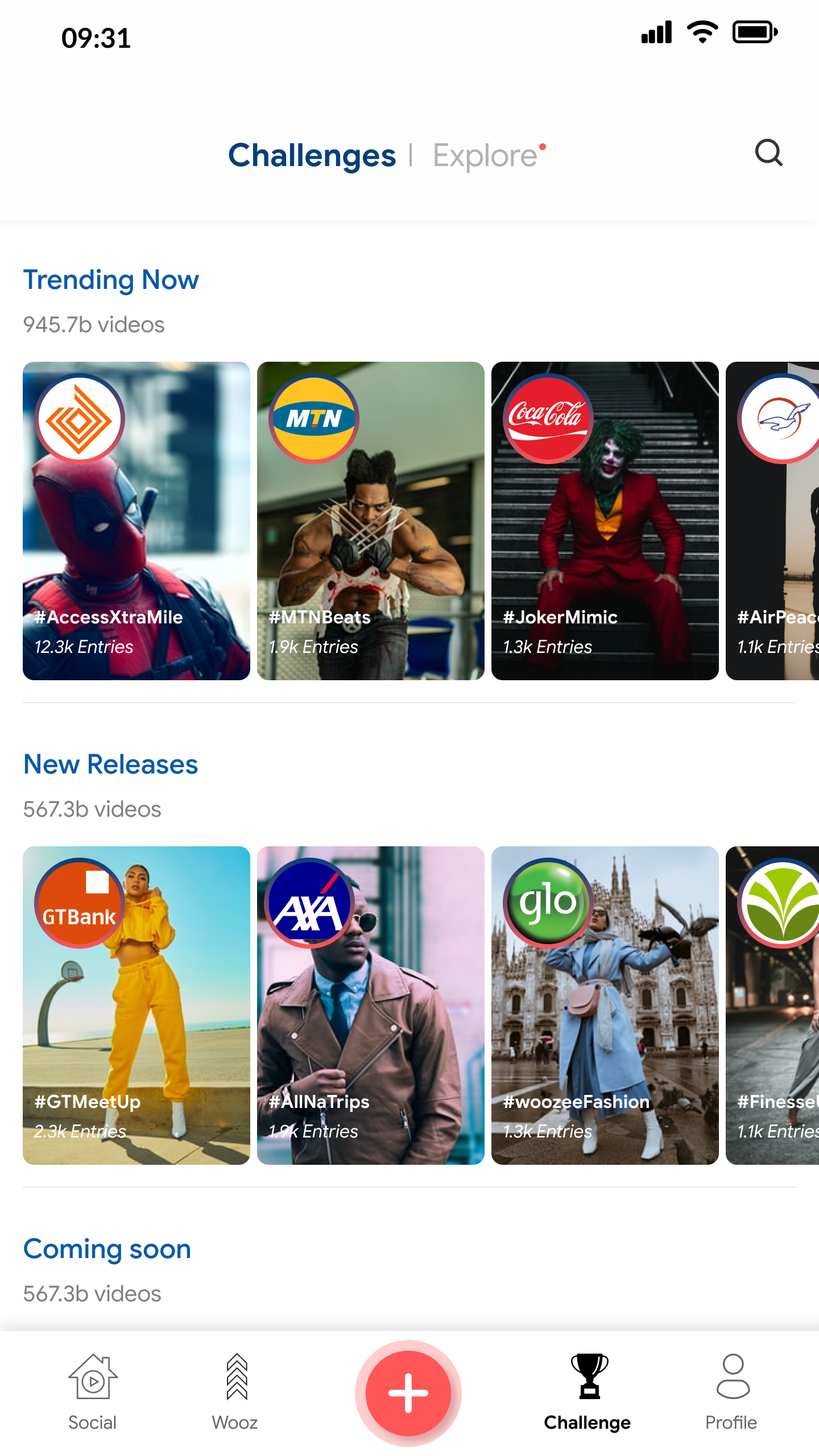The width and height of the screenshot is (819, 1456).
Task: Tap the Trending Now heading
Action: (111, 280)
